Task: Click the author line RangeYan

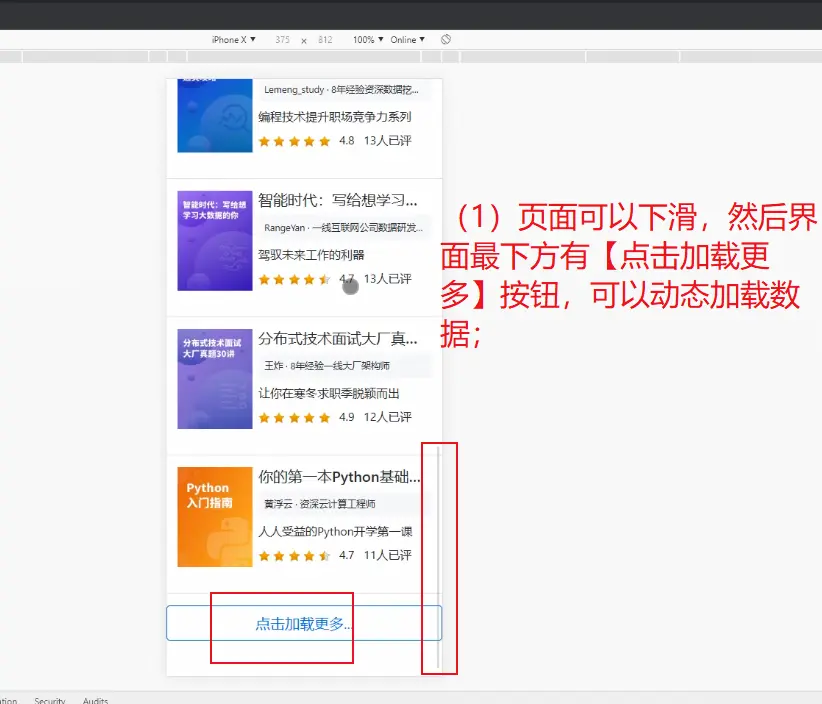Action: pos(343,228)
